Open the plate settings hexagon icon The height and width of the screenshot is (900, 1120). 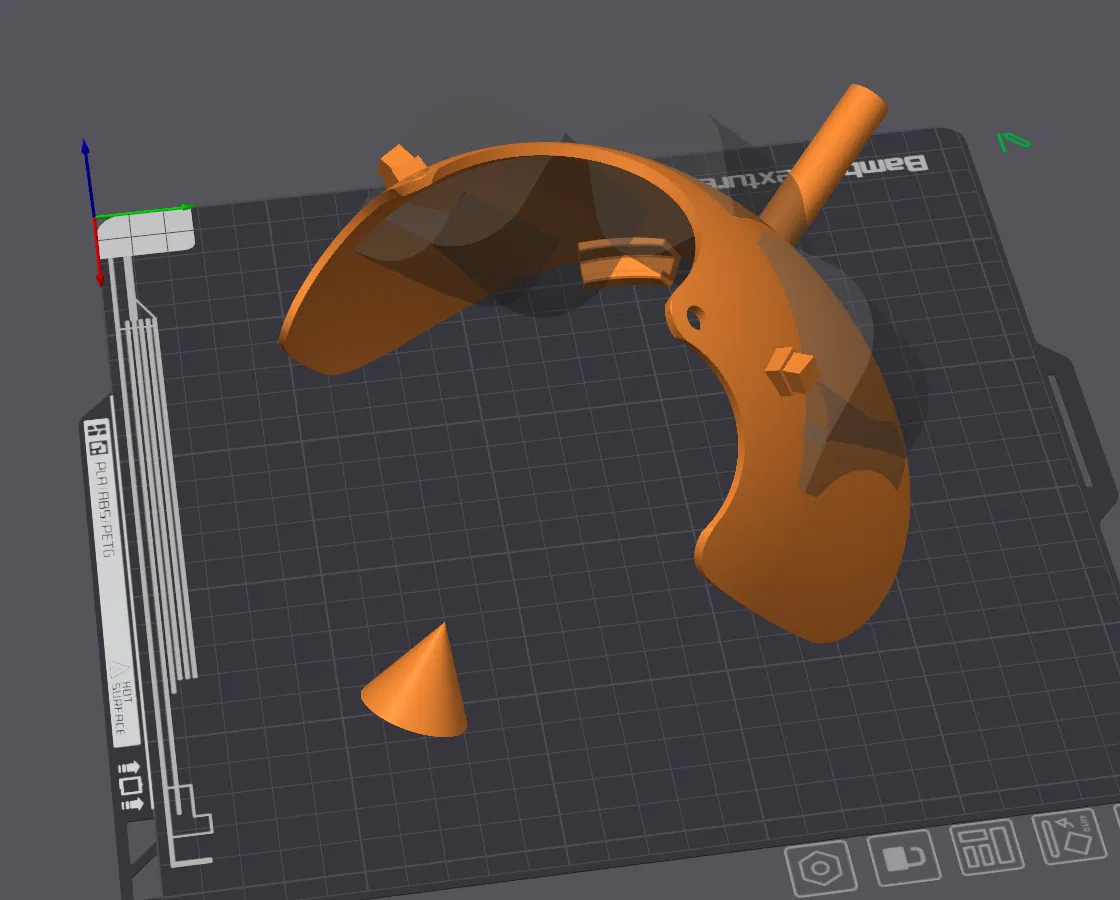[x=820, y=868]
